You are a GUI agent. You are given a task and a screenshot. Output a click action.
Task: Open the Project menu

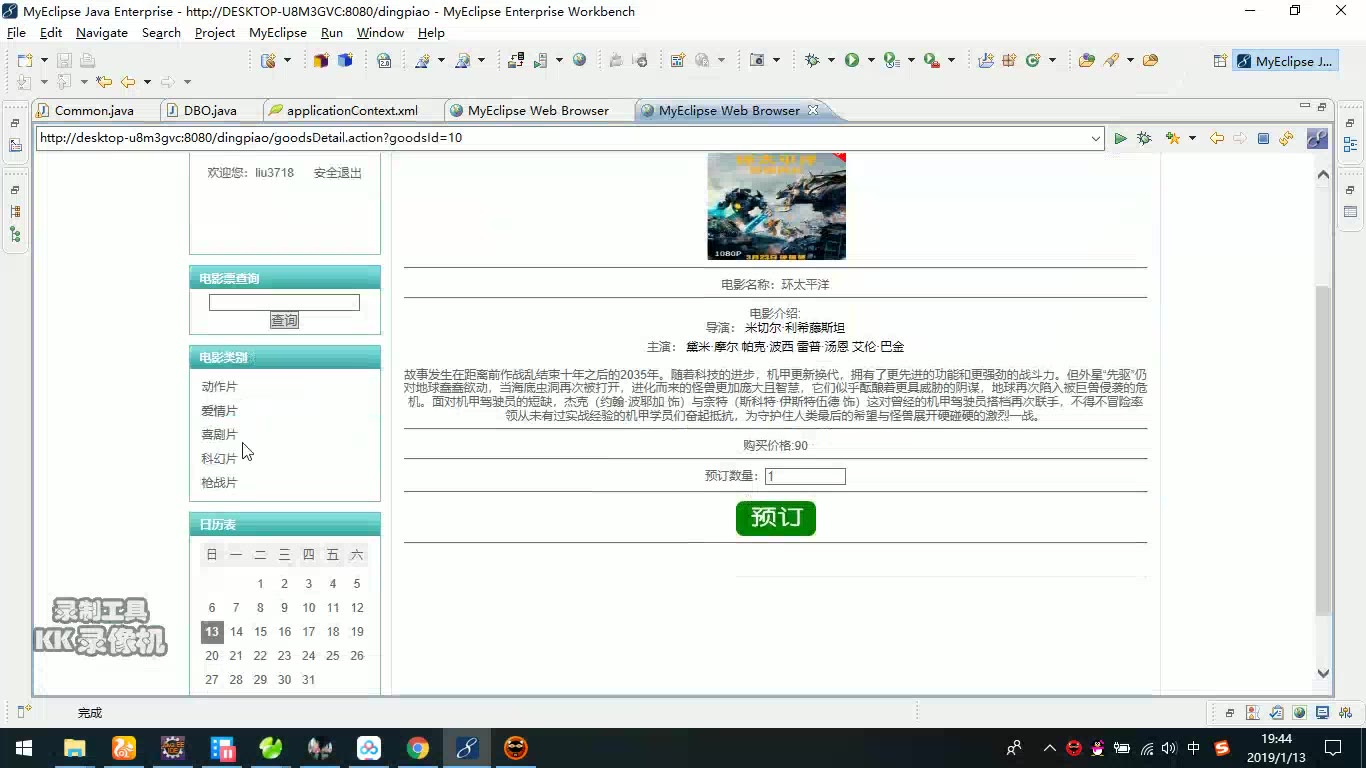215,33
